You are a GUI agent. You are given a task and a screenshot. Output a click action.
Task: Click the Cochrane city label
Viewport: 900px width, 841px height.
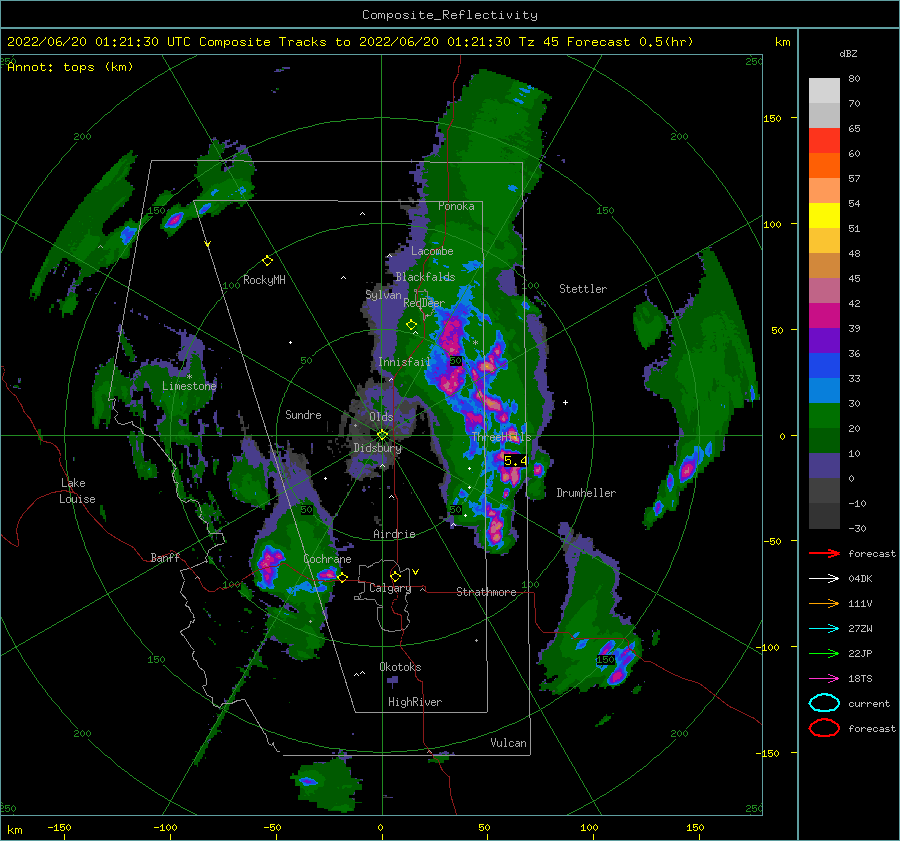[x=327, y=559]
